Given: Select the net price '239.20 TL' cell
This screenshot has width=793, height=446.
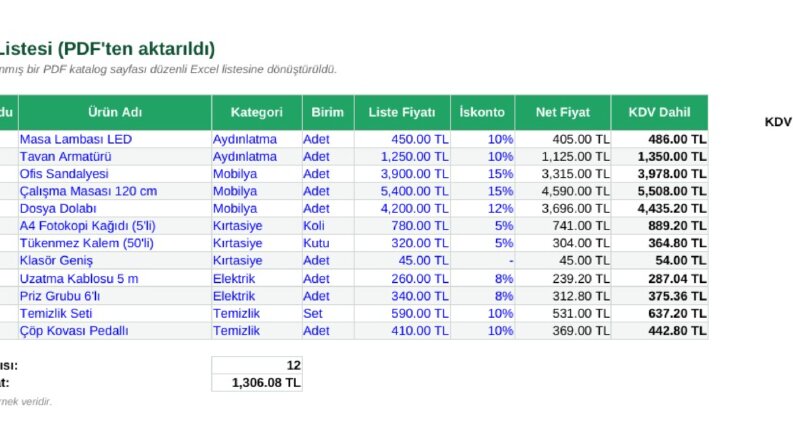Looking at the screenshot, I should (563, 278).
